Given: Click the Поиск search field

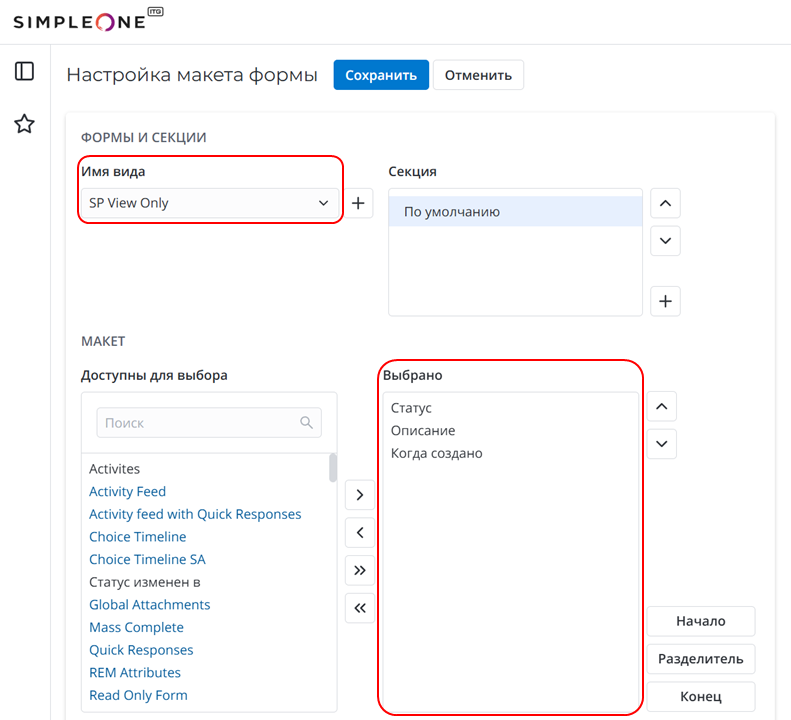Looking at the screenshot, I should tap(200, 423).
